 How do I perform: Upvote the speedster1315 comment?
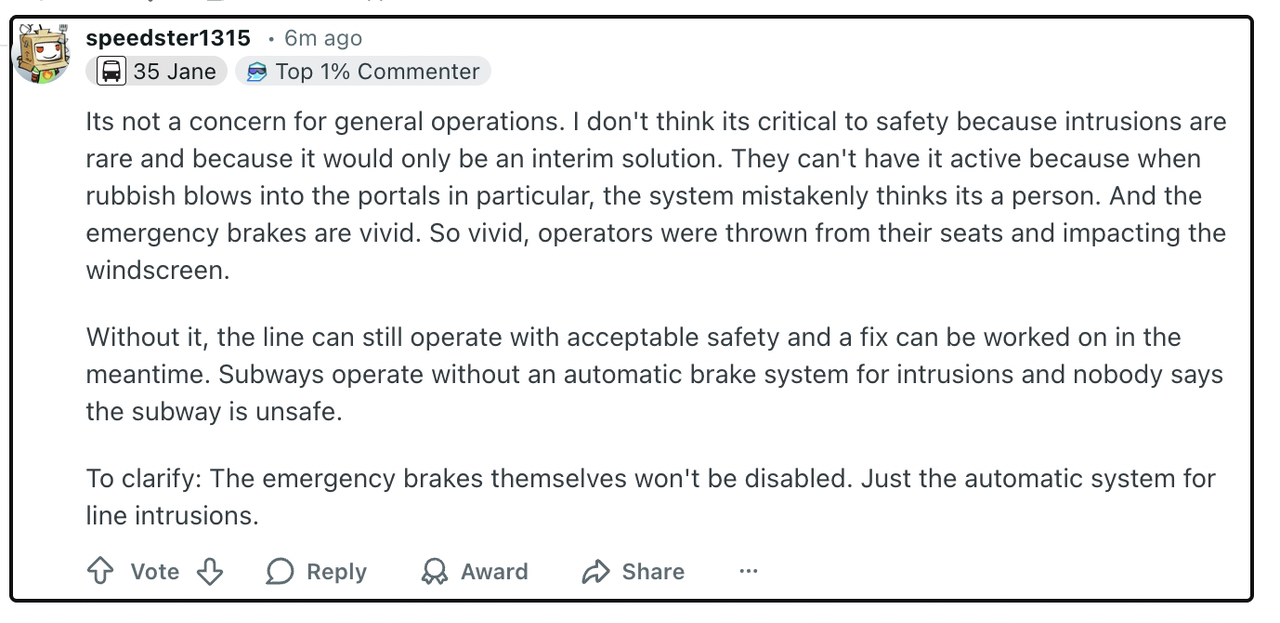(x=100, y=571)
